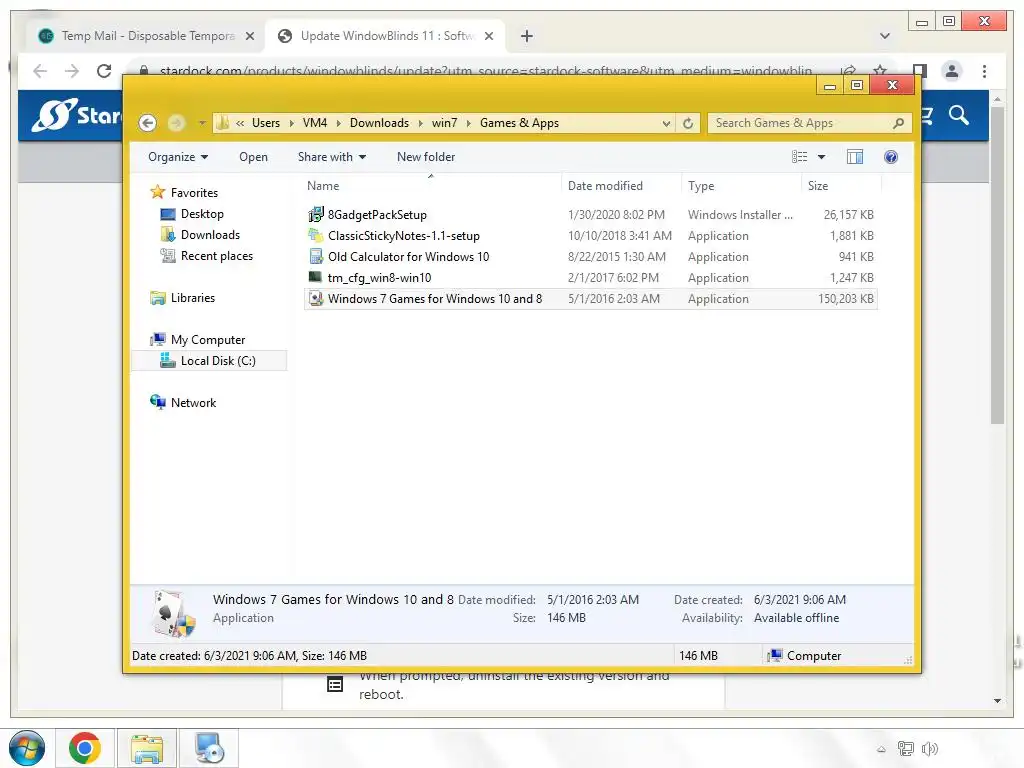Go back with the Explorer back arrow
1024x768 pixels.
coord(148,123)
